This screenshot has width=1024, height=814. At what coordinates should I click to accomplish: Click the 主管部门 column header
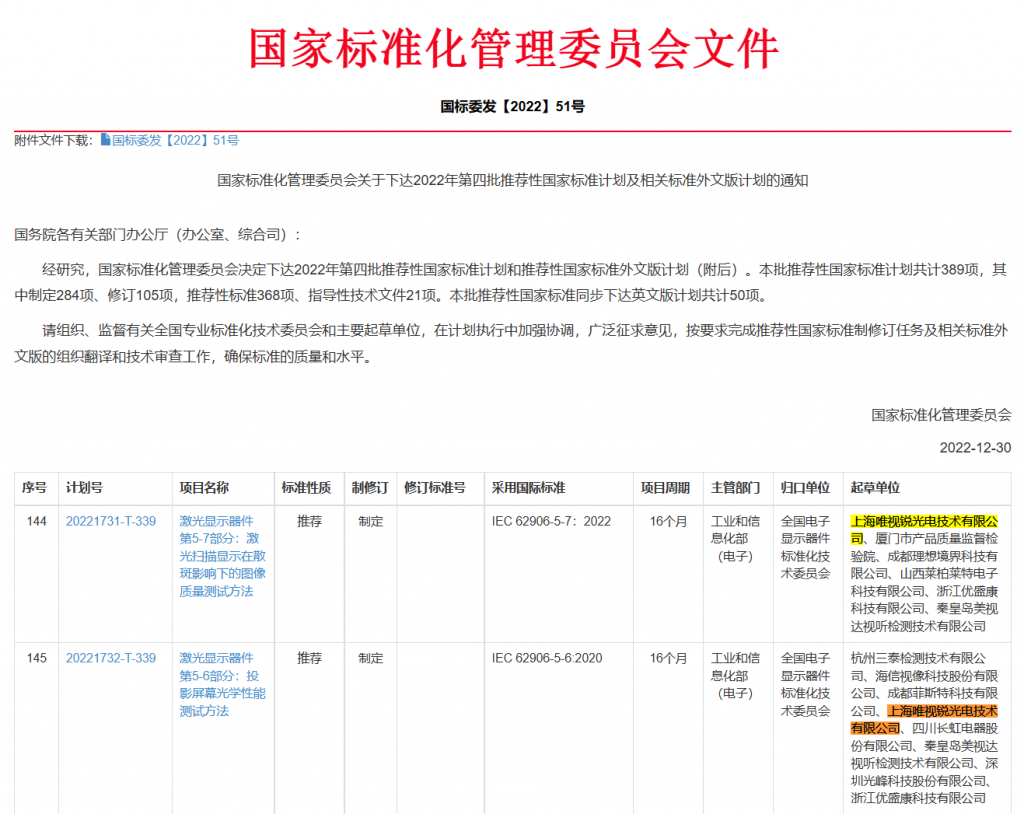click(735, 488)
